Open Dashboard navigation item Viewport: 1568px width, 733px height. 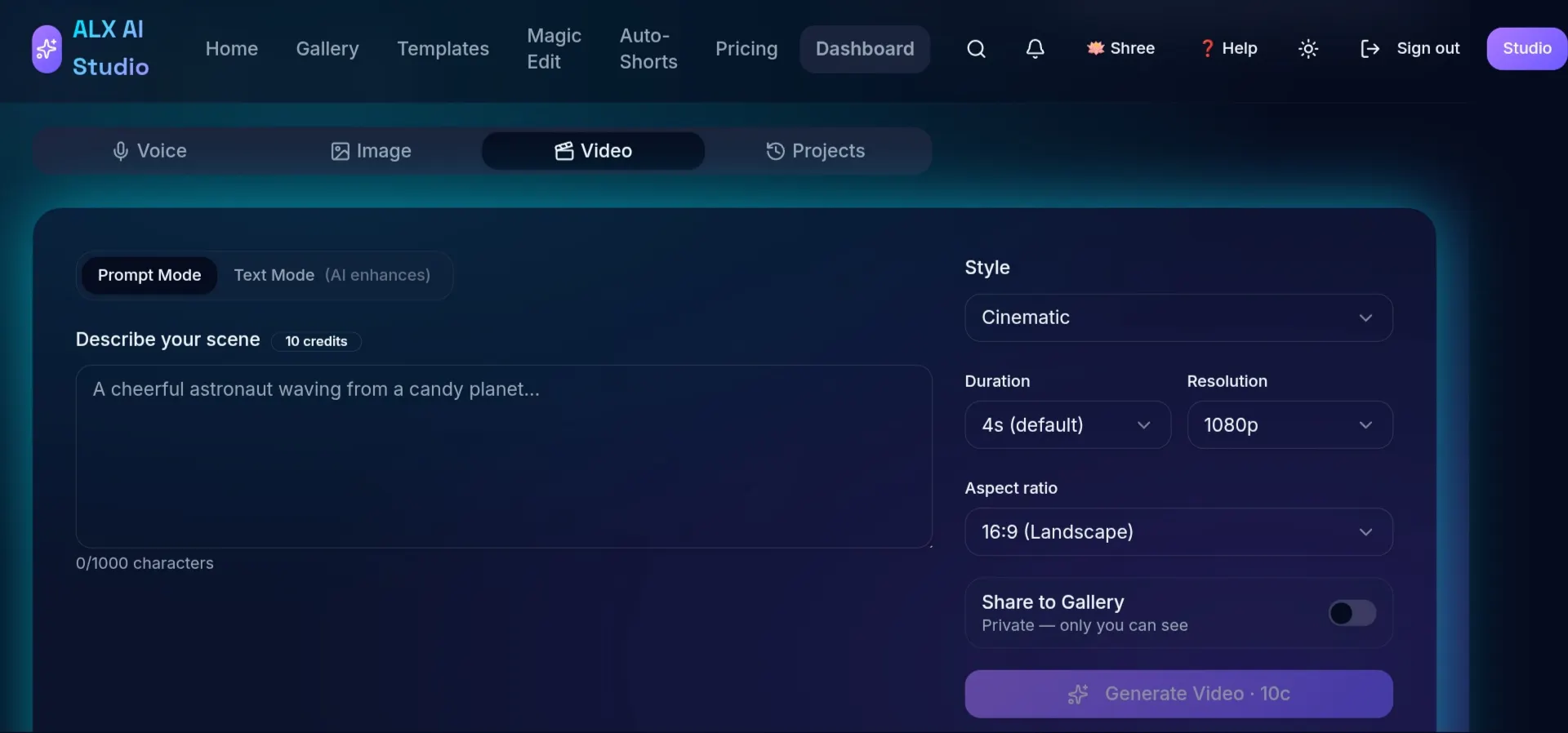point(865,49)
